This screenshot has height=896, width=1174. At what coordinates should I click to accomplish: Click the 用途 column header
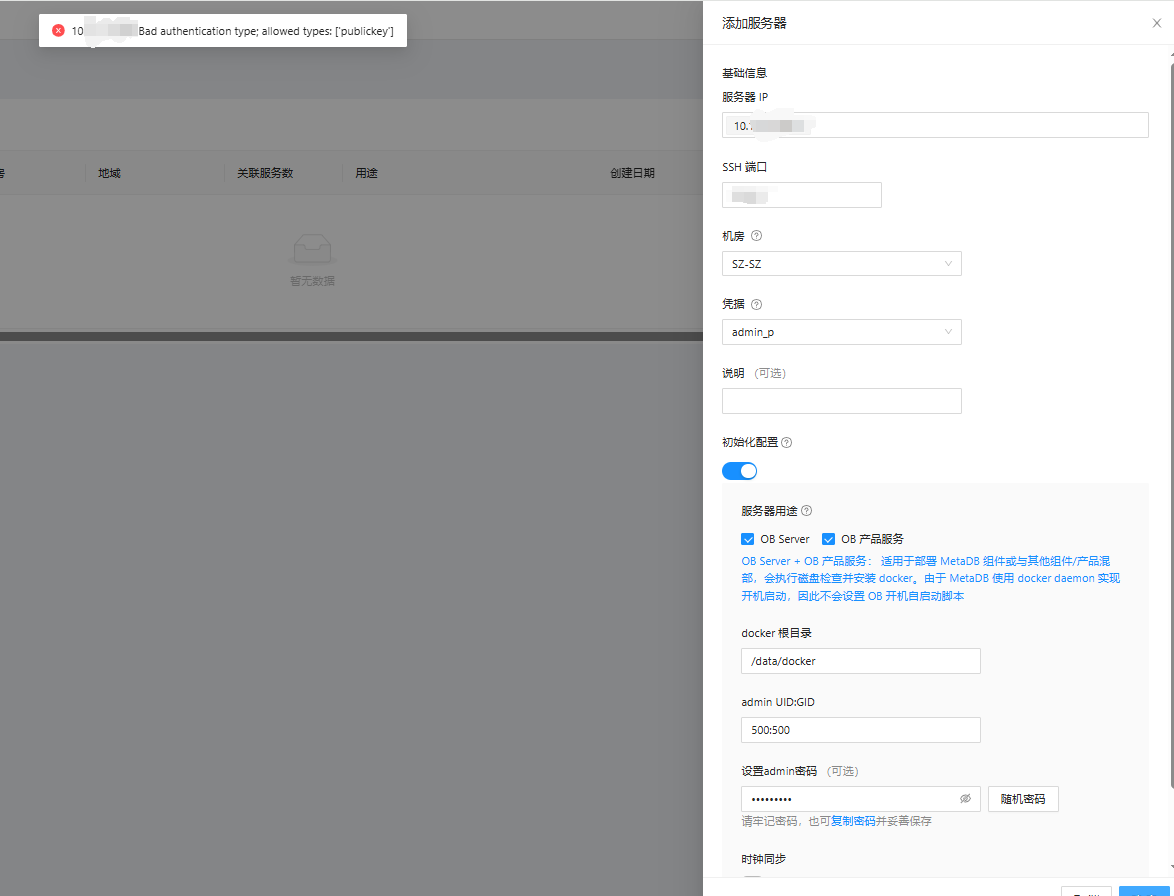(x=366, y=173)
